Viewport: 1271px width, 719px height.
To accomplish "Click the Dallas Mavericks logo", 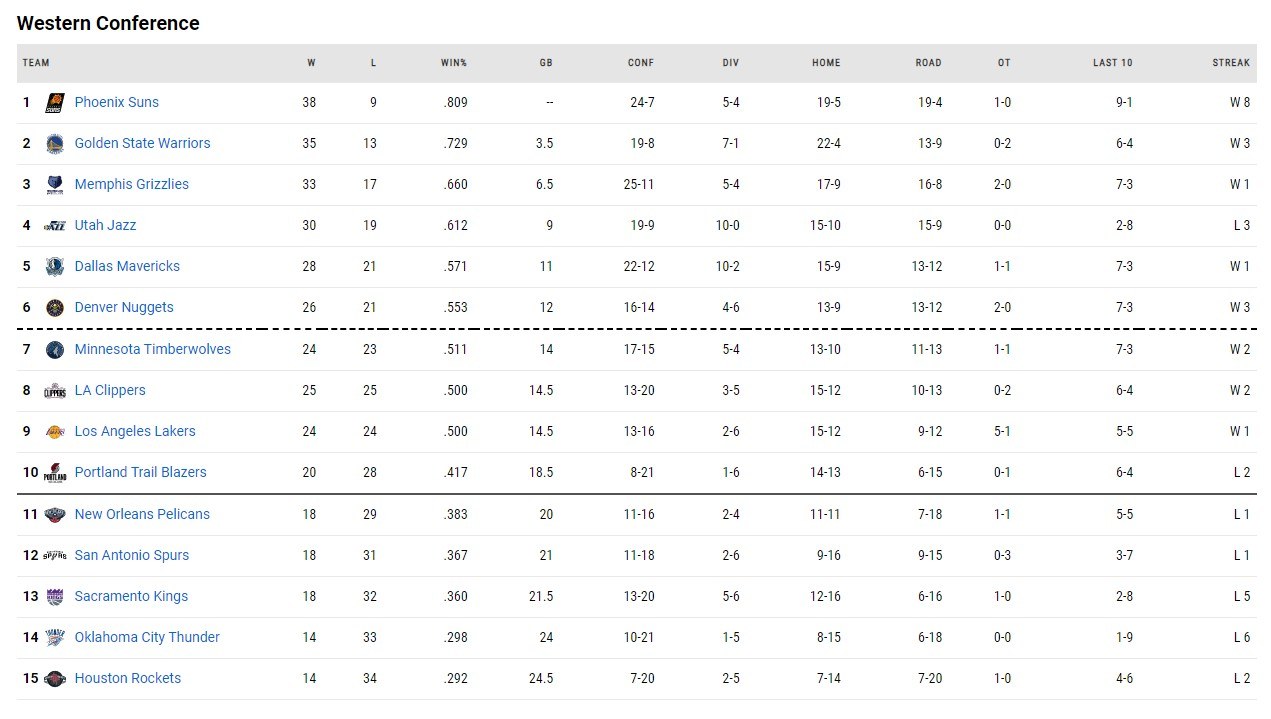I will [x=55, y=266].
